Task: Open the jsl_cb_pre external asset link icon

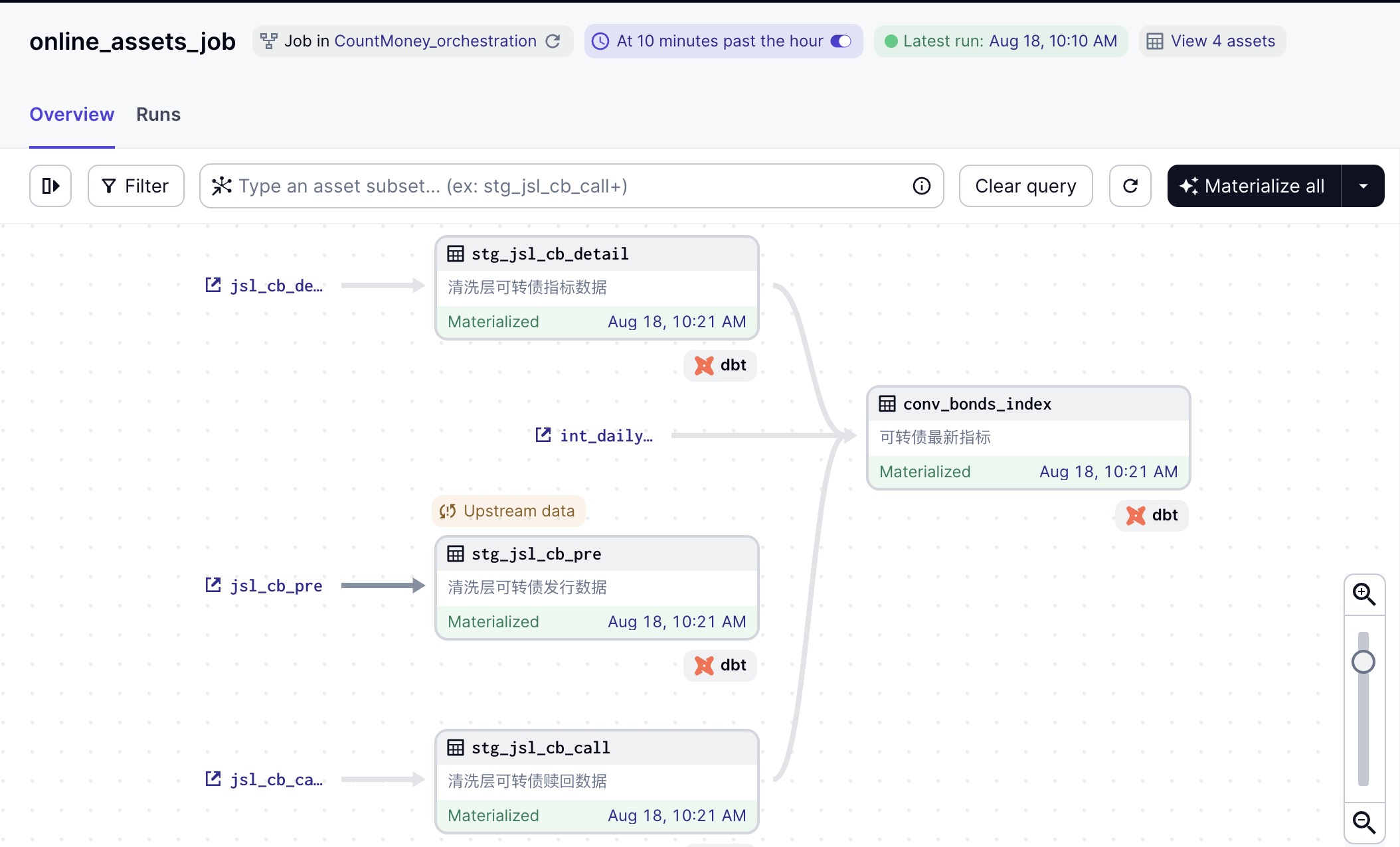Action: [x=213, y=585]
